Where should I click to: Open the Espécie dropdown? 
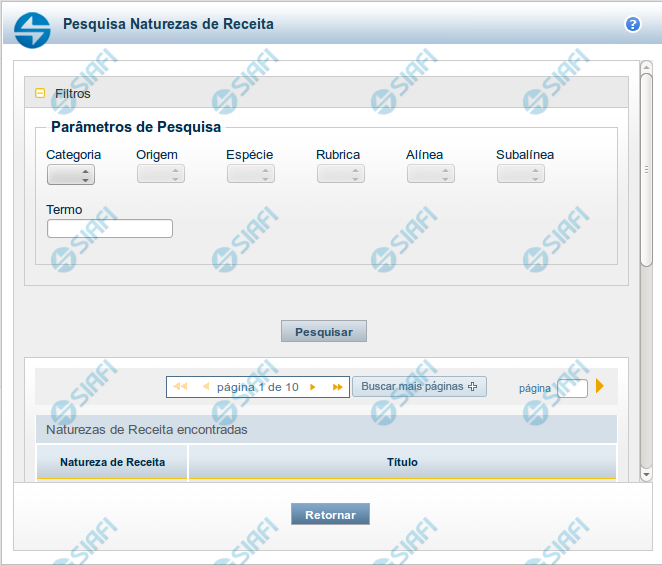coord(251,174)
